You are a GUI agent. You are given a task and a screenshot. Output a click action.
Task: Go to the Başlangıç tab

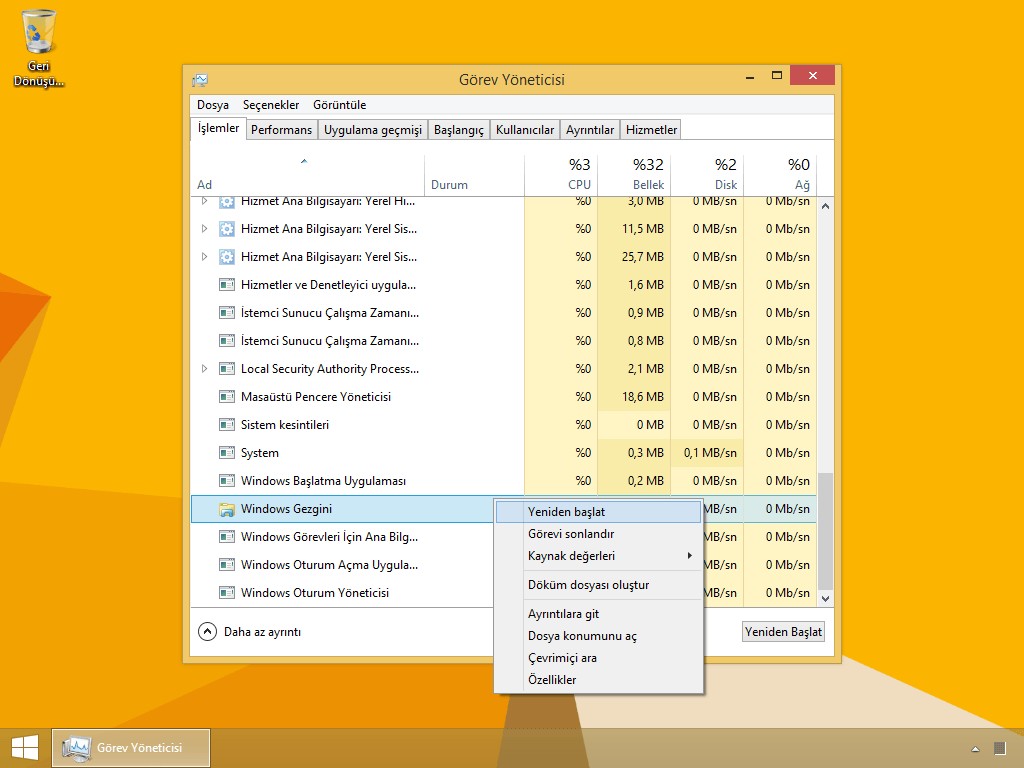pyautogui.click(x=458, y=129)
